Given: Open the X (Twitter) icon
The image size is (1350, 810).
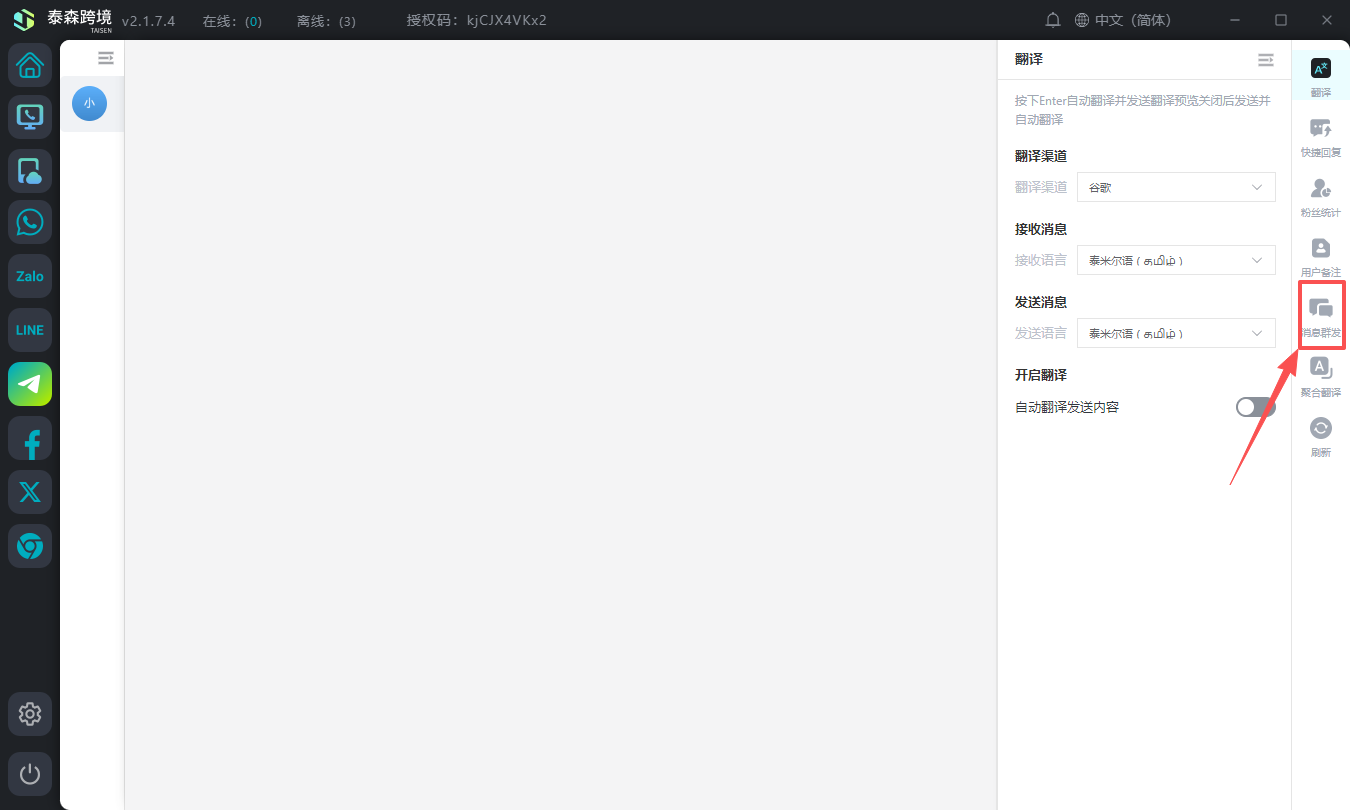Looking at the screenshot, I should [x=30, y=492].
